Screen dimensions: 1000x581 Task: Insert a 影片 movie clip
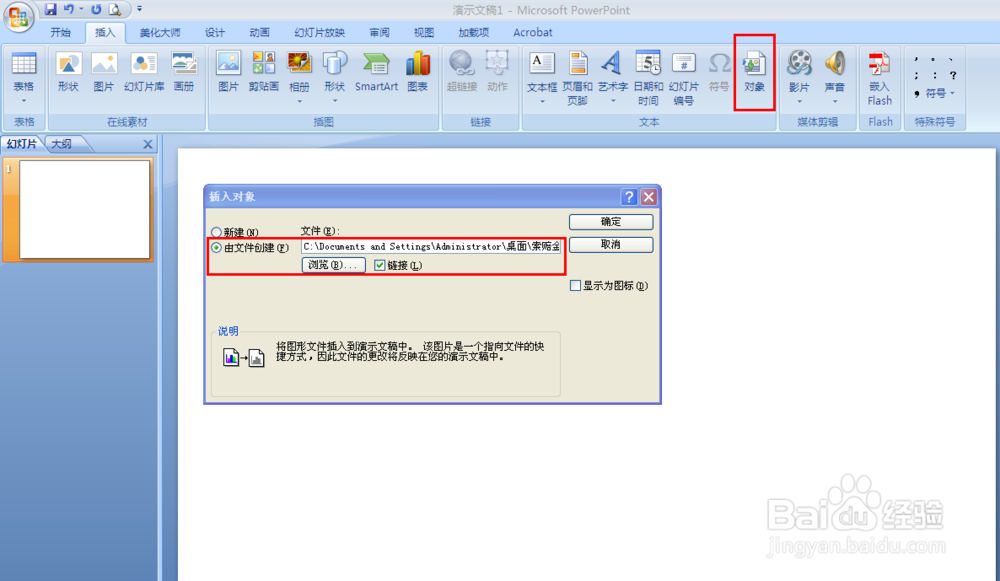[x=799, y=70]
